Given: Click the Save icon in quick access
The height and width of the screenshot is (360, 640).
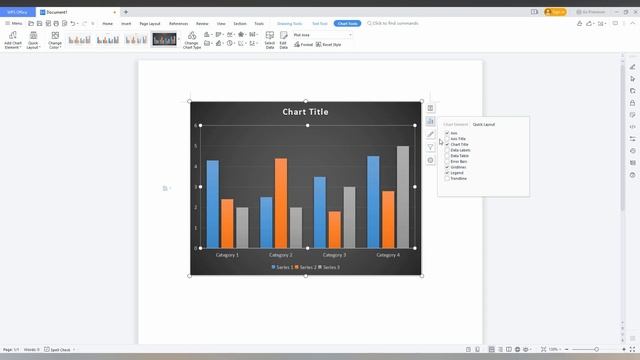Looking at the screenshot, I should point(40,24).
